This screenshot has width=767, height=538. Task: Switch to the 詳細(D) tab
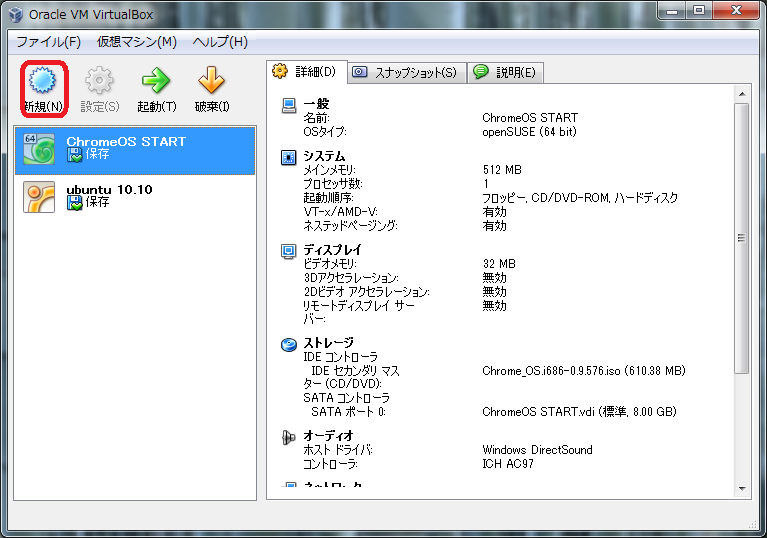(307, 72)
